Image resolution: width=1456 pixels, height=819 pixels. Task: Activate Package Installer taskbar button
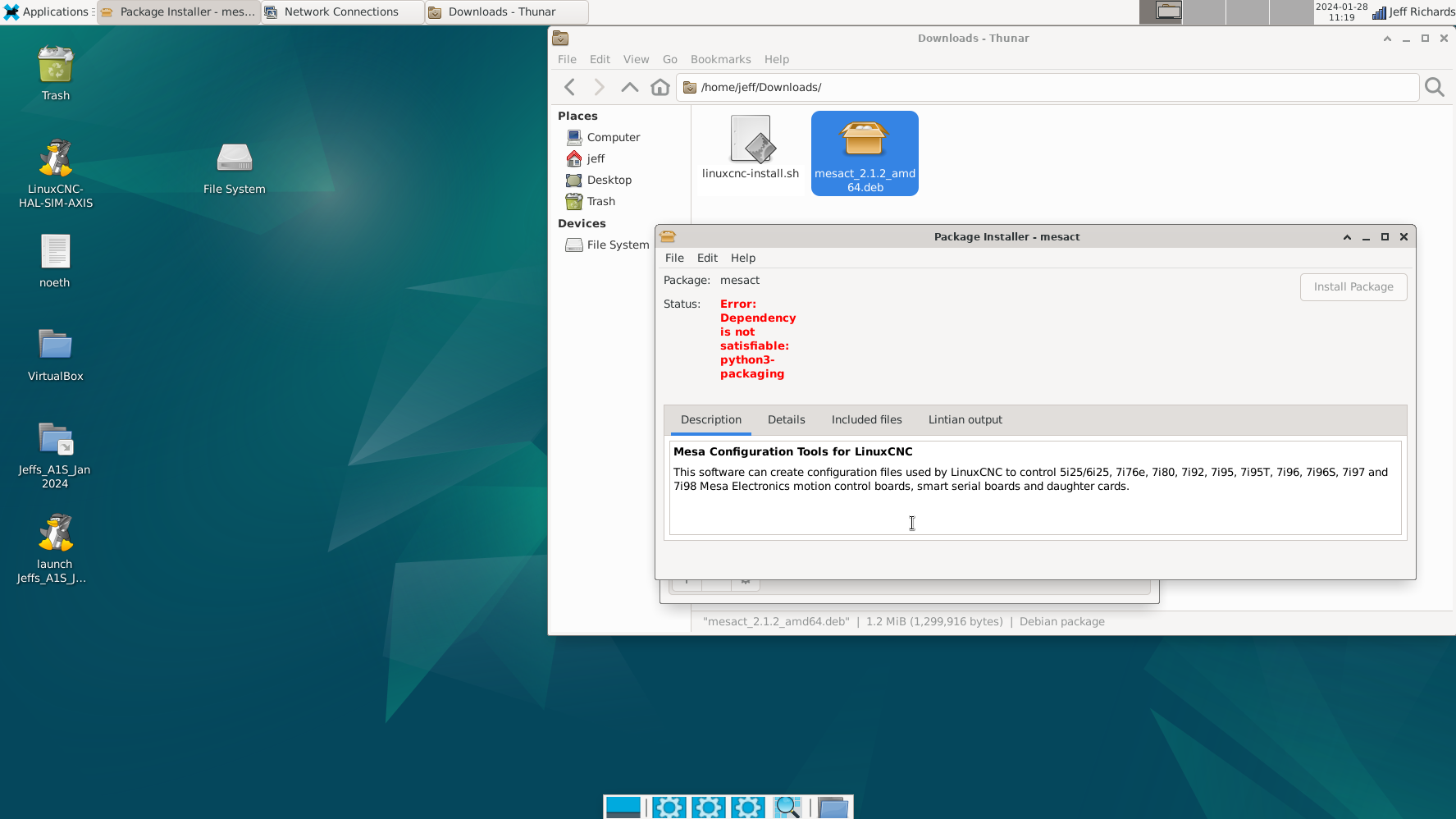coord(179,11)
